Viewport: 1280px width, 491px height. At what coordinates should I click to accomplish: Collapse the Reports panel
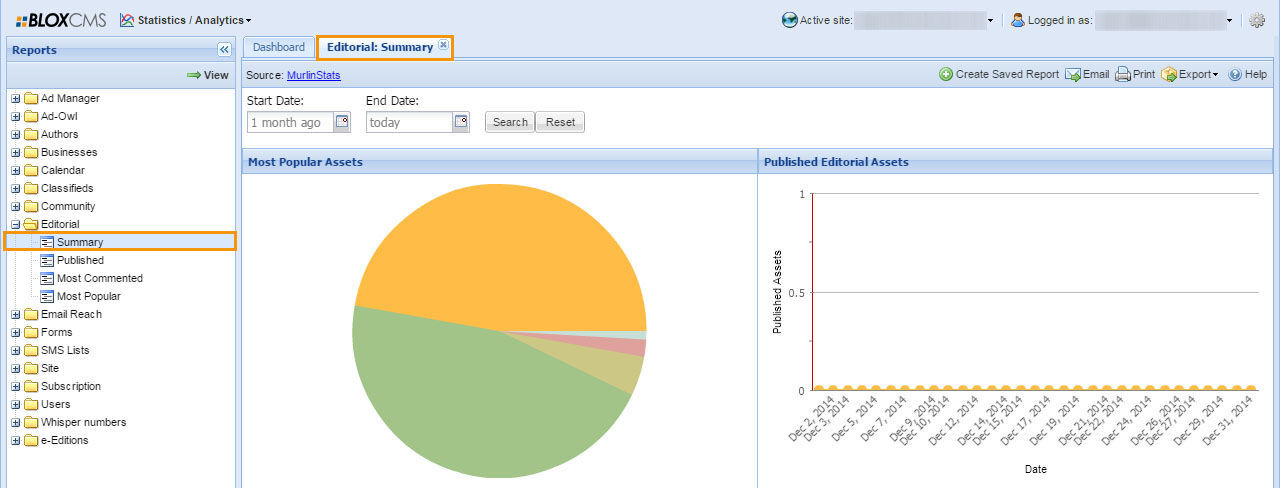click(x=224, y=50)
